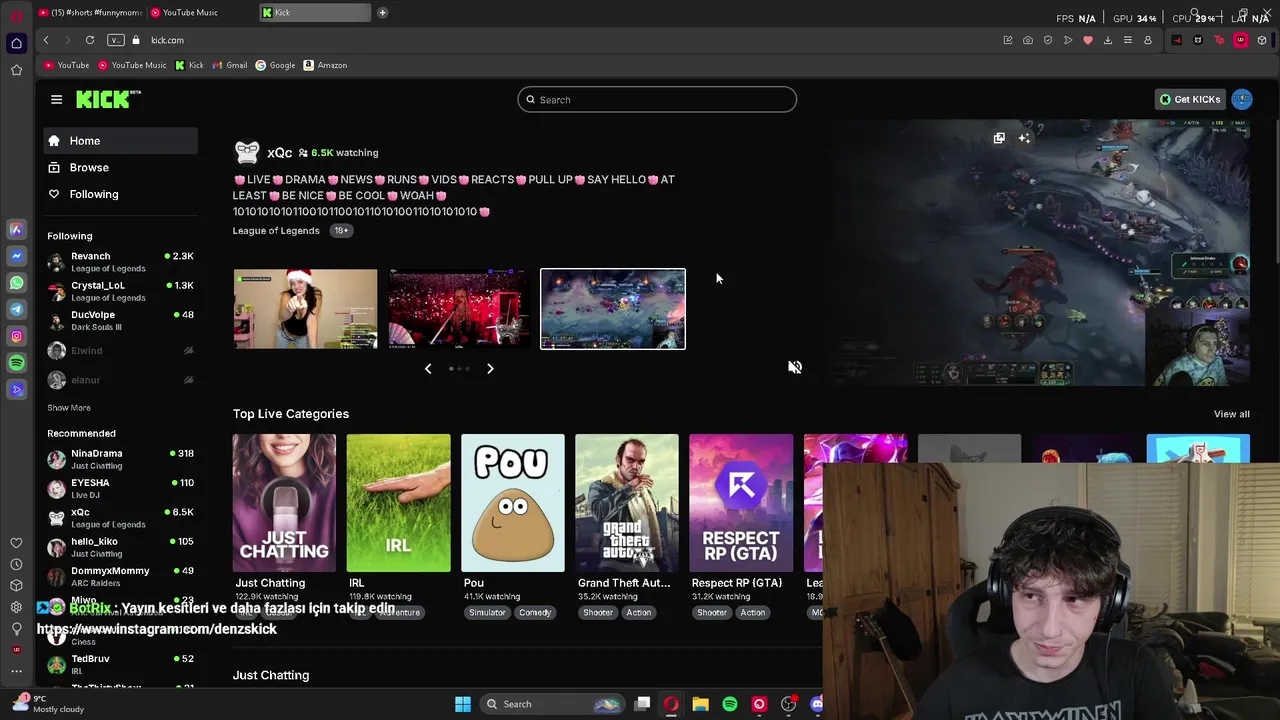Image resolution: width=1280 pixels, height=720 pixels.
Task: Click the Windows taskbar Search box
Action: coord(551,704)
